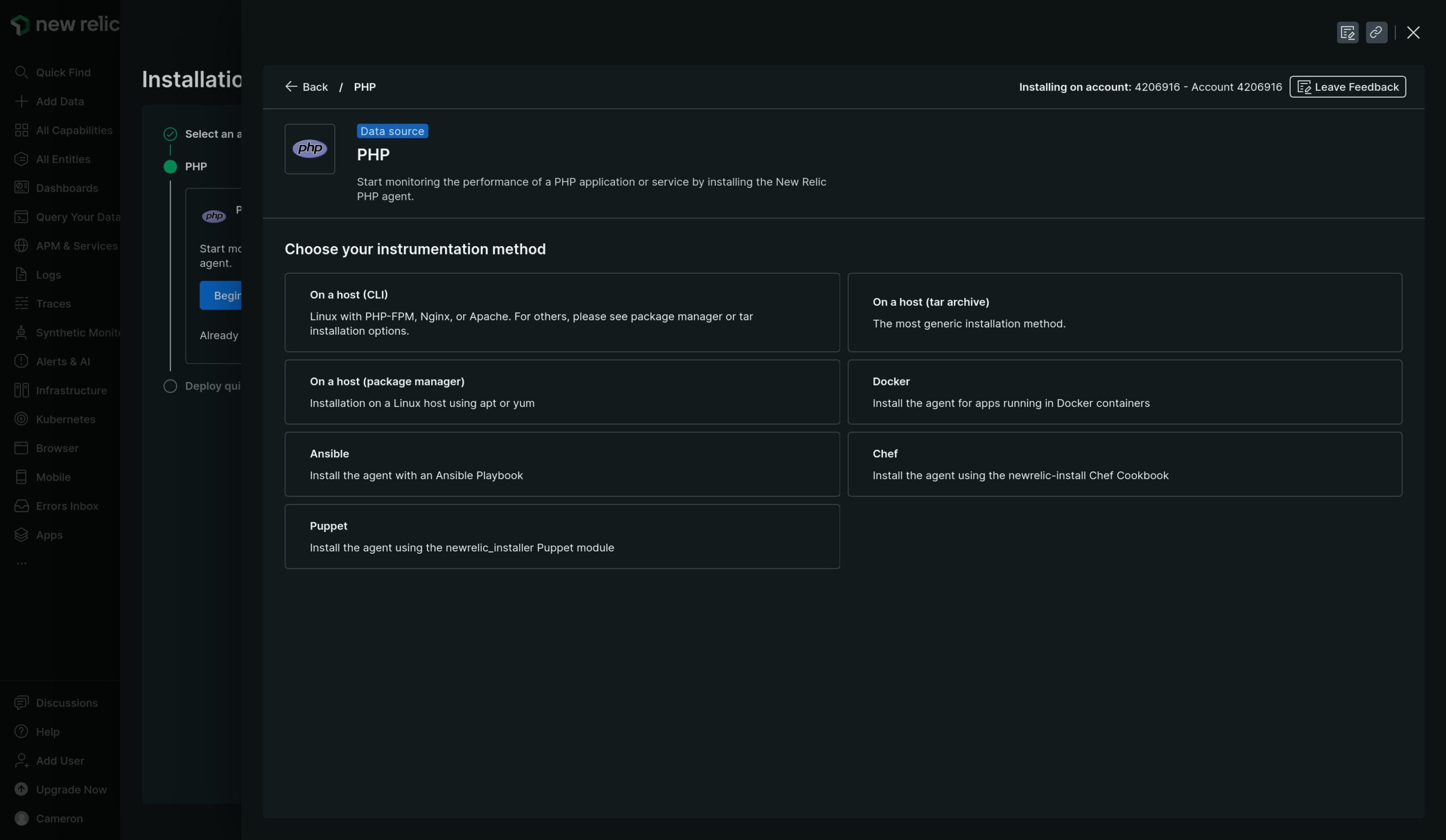This screenshot has width=1446, height=840.
Task: Select On a host CLI method
Action: [562, 312]
